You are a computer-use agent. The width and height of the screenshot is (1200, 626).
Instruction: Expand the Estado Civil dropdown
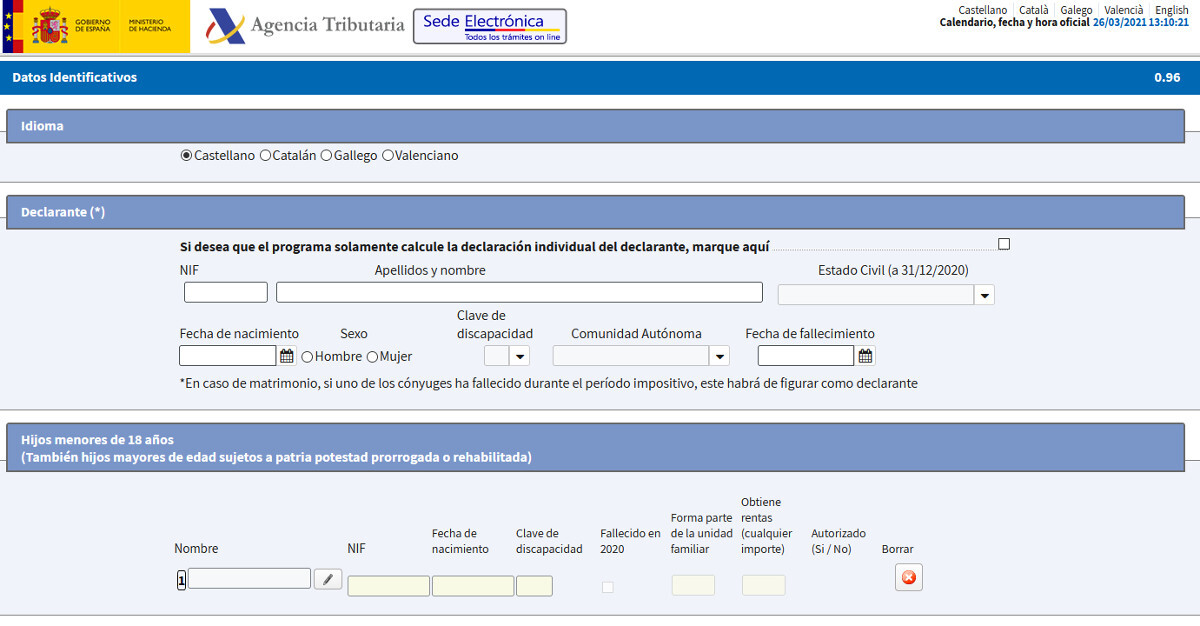click(984, 295)
